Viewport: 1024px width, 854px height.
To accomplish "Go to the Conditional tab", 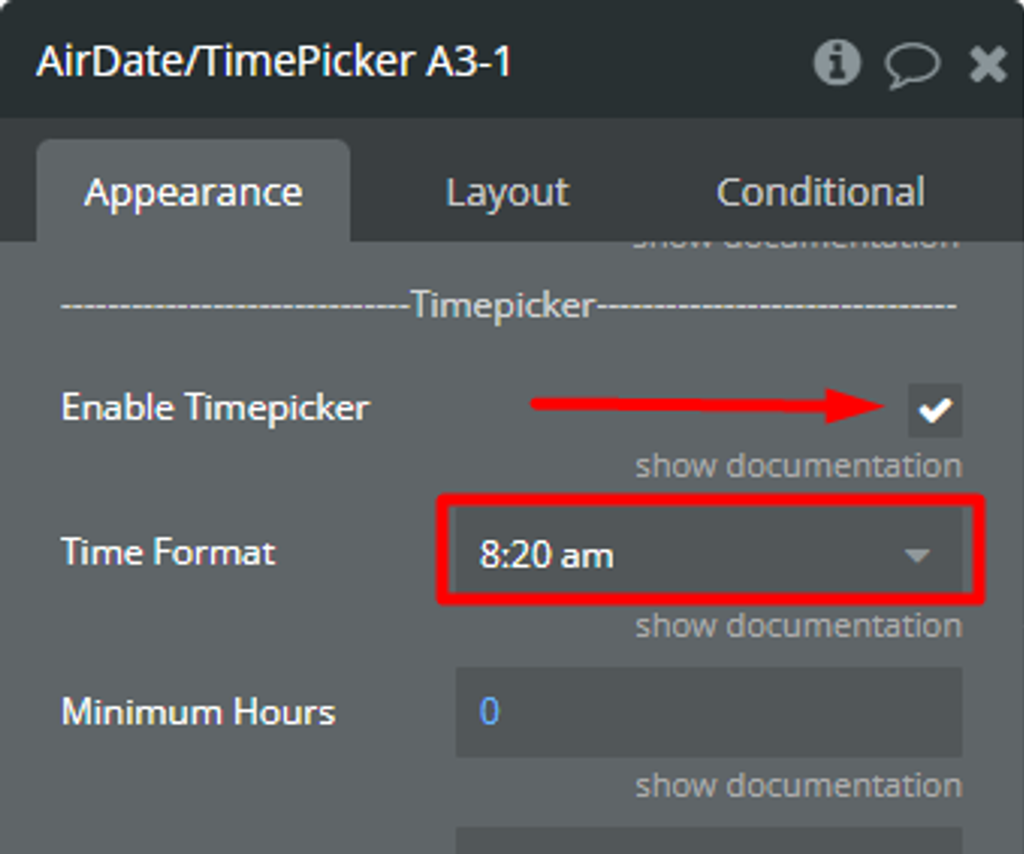I will point(820,192).
